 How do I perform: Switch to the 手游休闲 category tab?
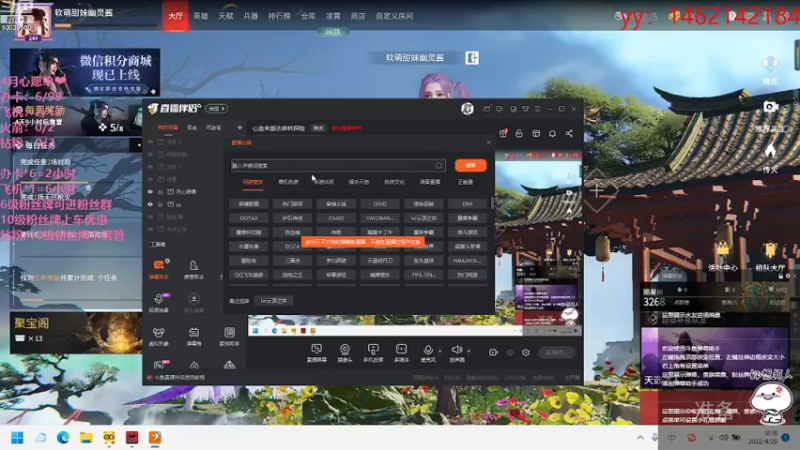(x=323, y=182)
